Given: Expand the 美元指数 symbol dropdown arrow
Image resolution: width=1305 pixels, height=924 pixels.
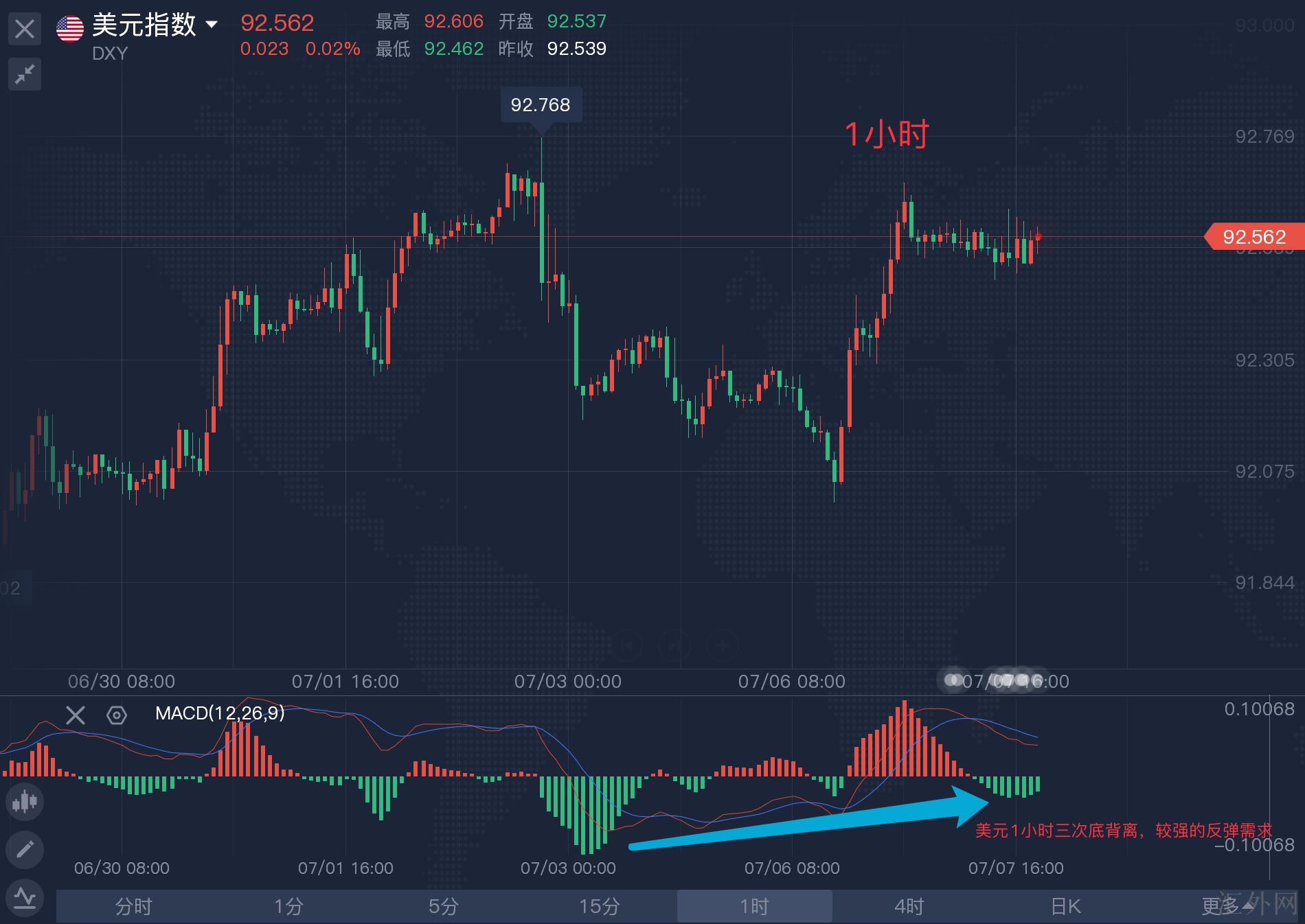Looking at the screenshot, I should tap(212, 25).
